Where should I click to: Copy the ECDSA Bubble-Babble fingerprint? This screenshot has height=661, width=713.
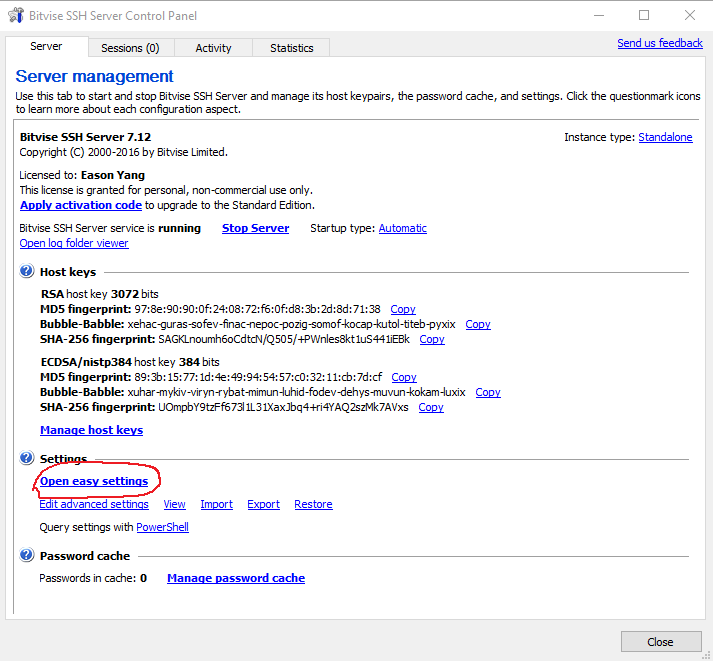click(x=488, y=392)
